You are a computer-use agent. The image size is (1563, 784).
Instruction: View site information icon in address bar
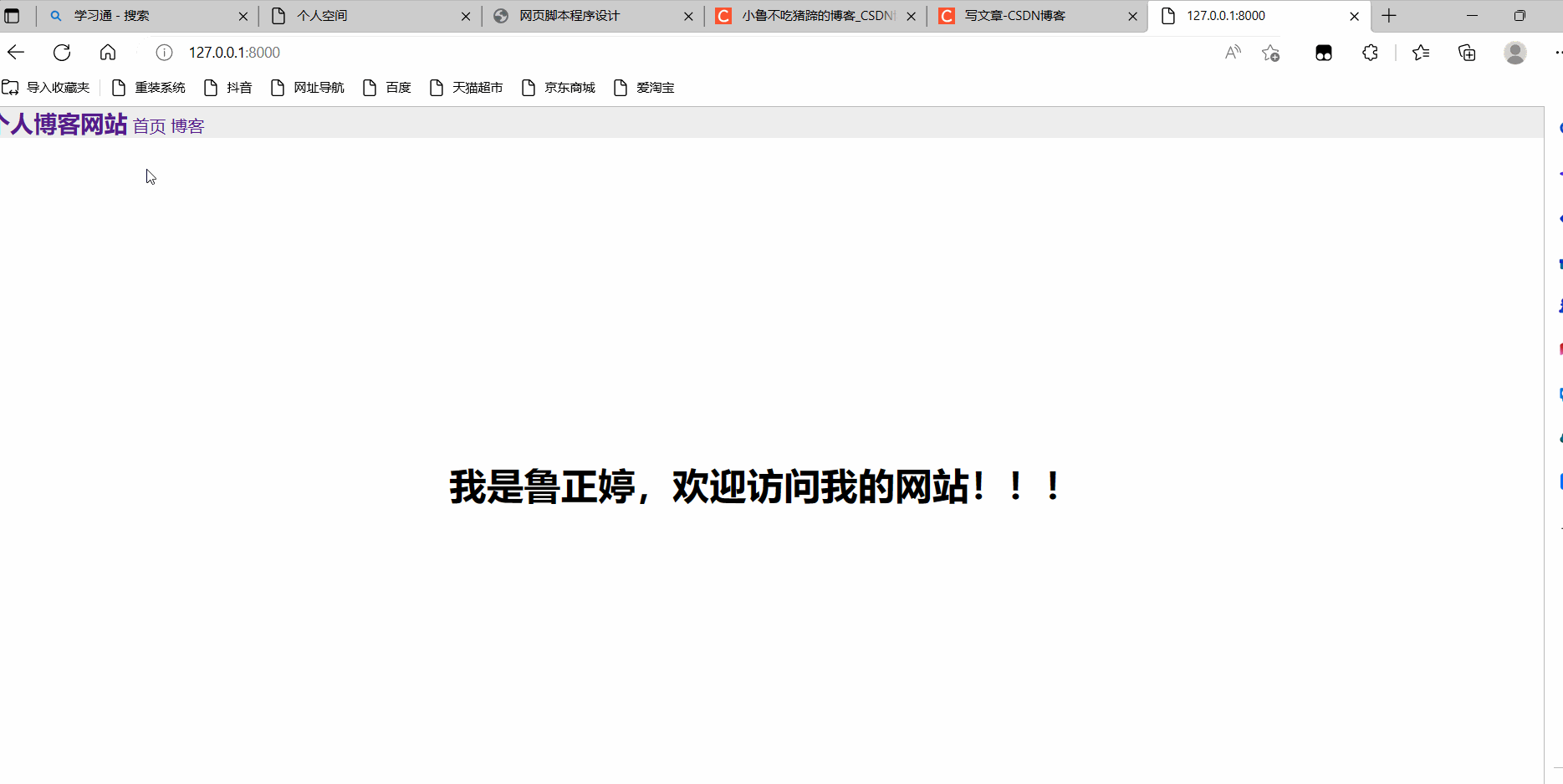pyautogui.click(x=165, y=53)
